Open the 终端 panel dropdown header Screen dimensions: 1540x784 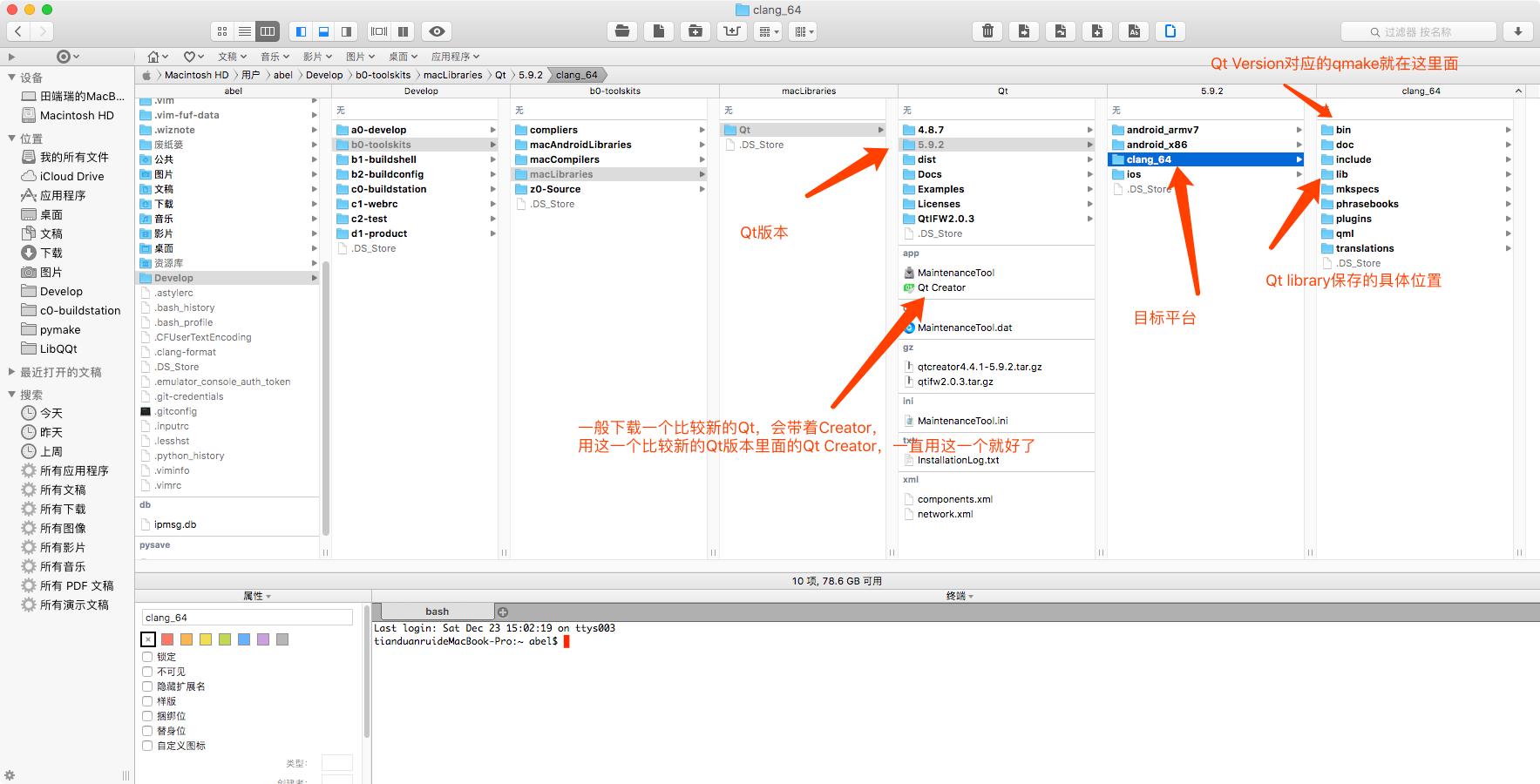click(x=960, y=596)
